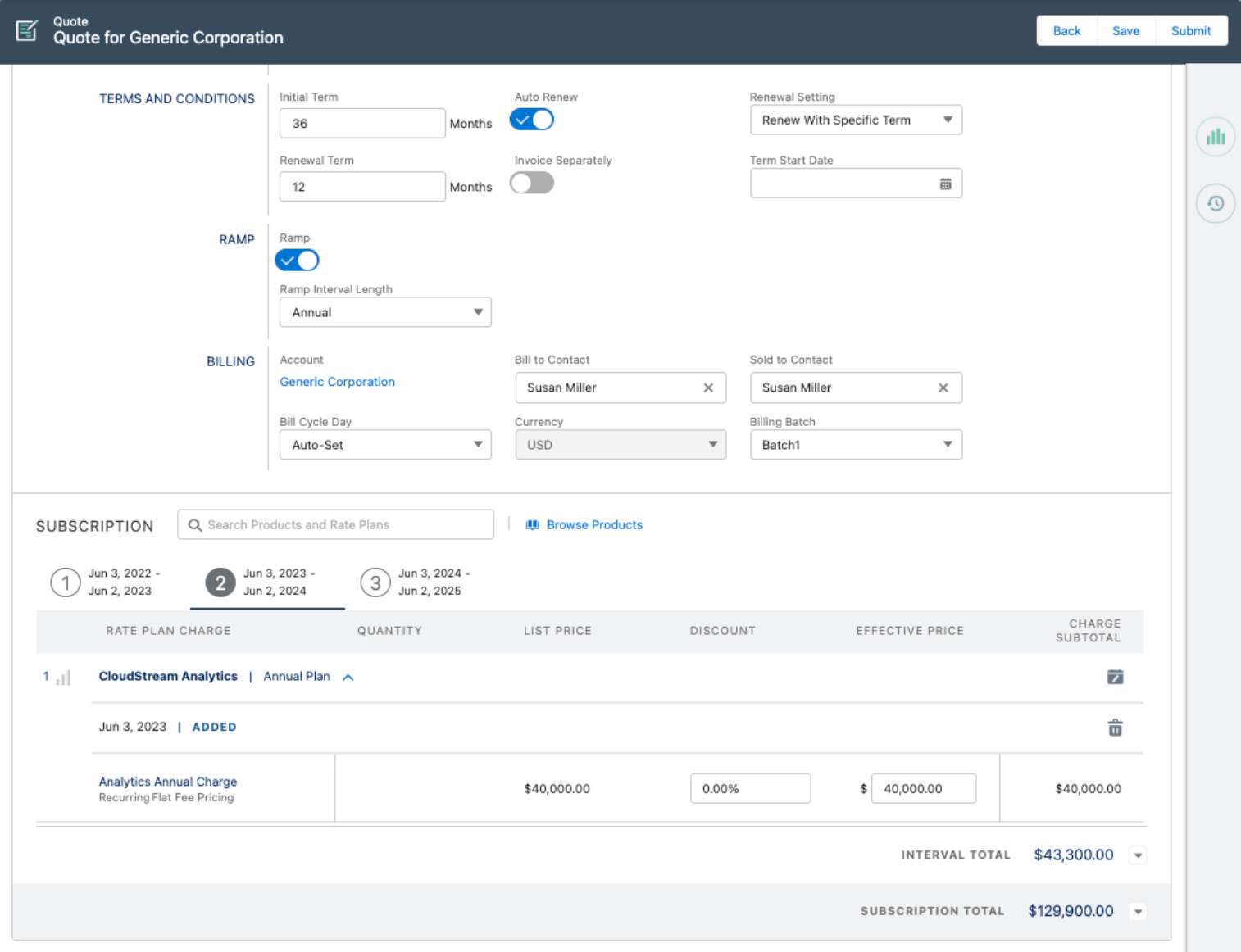The image size is (1241, 952).
Task: Turn off the Ramp toggle
Action: pyautogui.click(x=297, y=261)
